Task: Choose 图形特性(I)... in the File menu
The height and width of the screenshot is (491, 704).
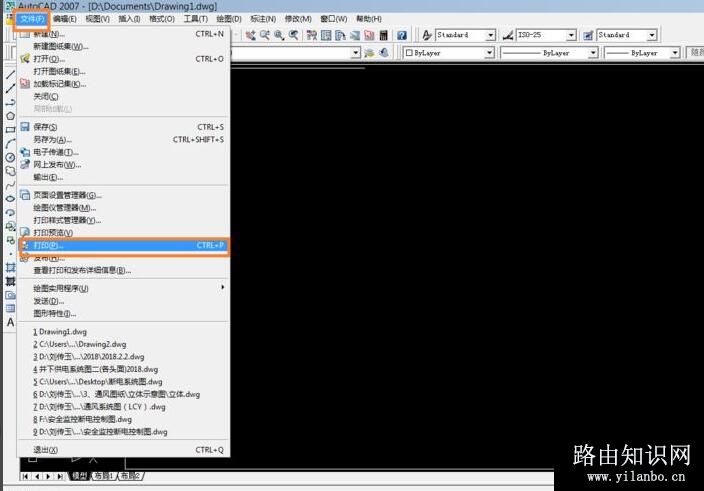Action: [x=124, y=313]
